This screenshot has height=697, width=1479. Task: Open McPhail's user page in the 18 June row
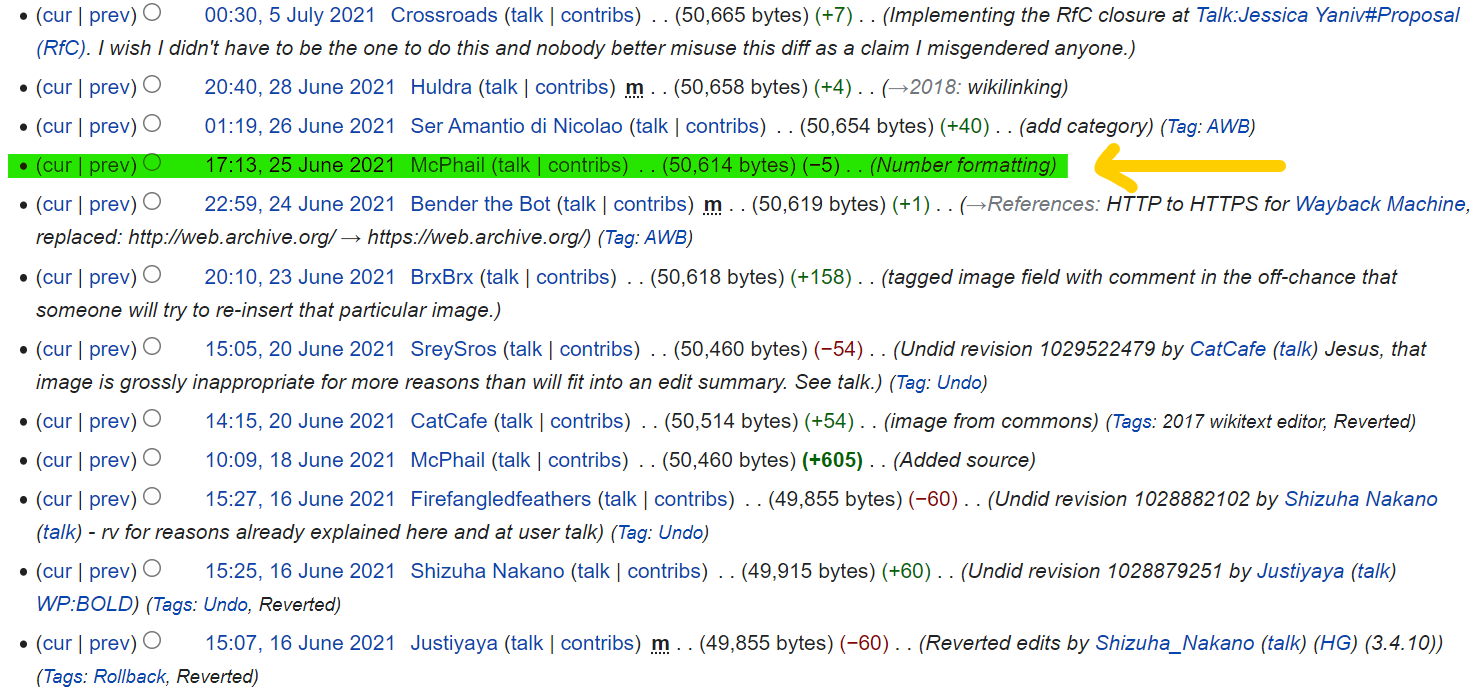(448, 461)
